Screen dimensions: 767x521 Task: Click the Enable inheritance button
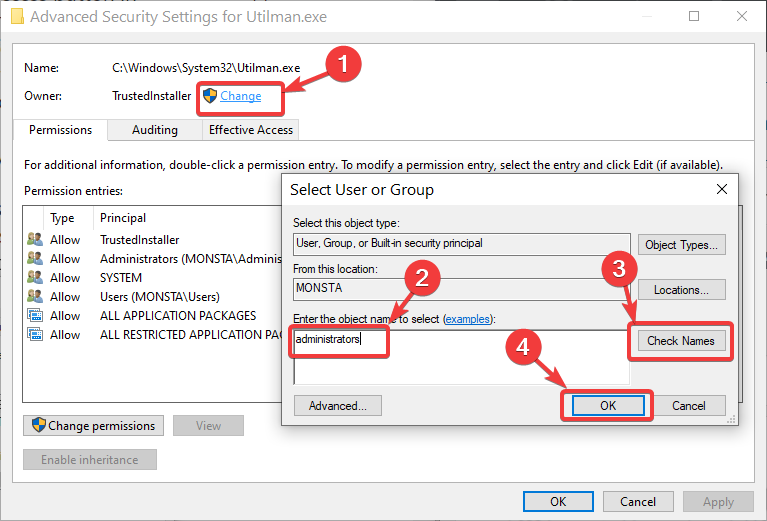click(90, 460)
